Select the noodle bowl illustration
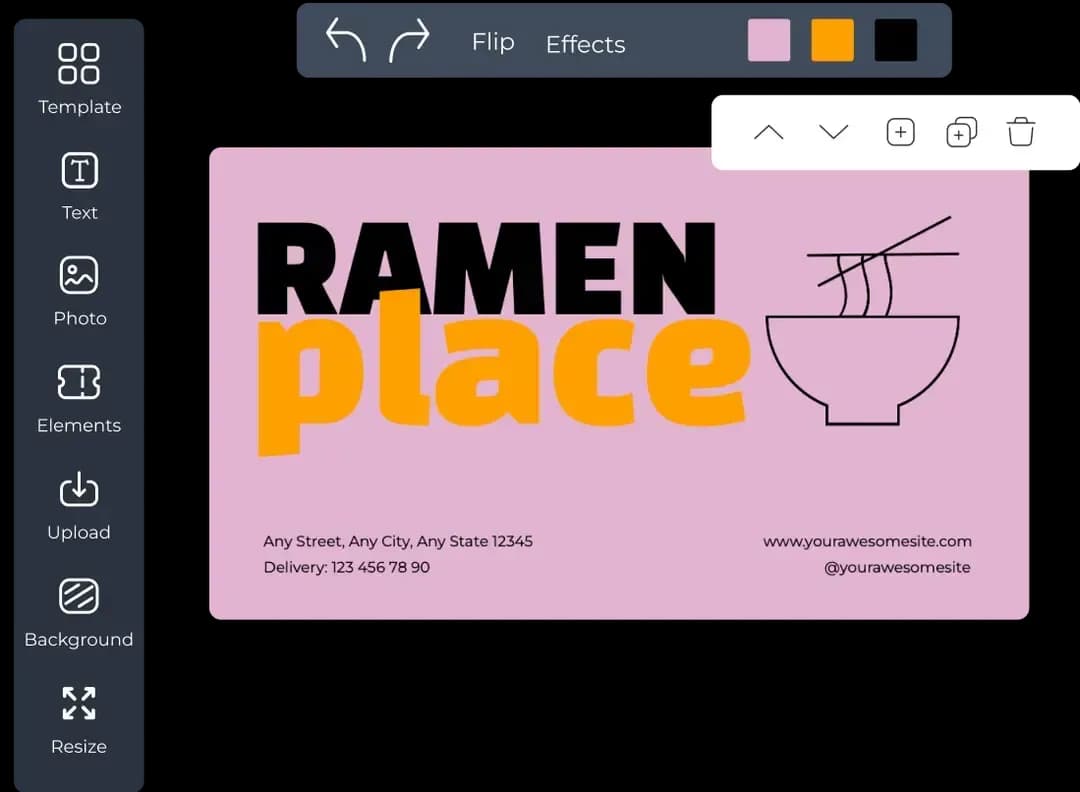The height and width of the screenshot is (792, 1080). 863,321
